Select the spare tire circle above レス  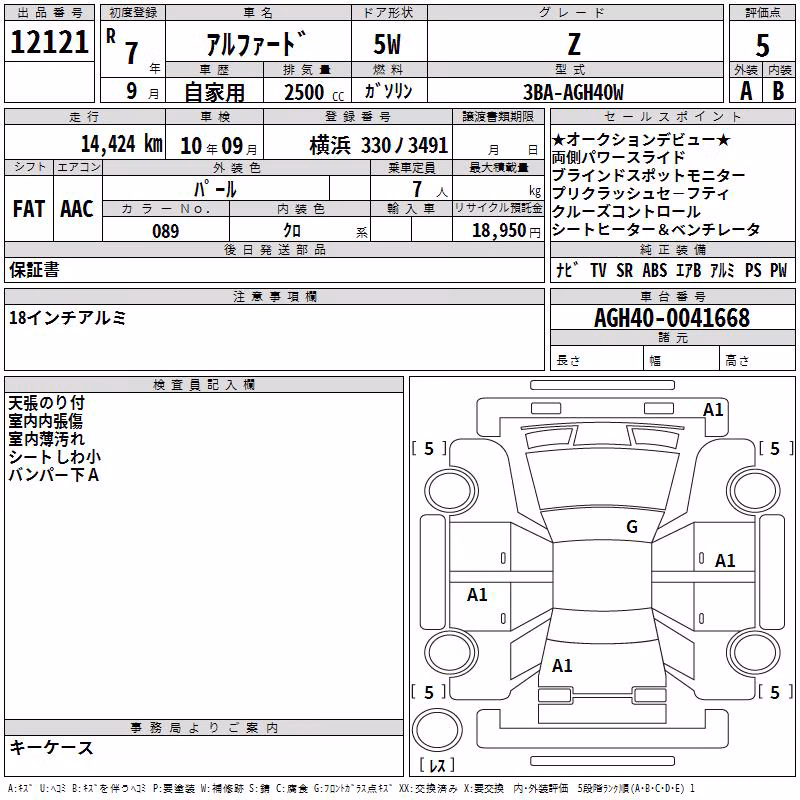(437, 729)
